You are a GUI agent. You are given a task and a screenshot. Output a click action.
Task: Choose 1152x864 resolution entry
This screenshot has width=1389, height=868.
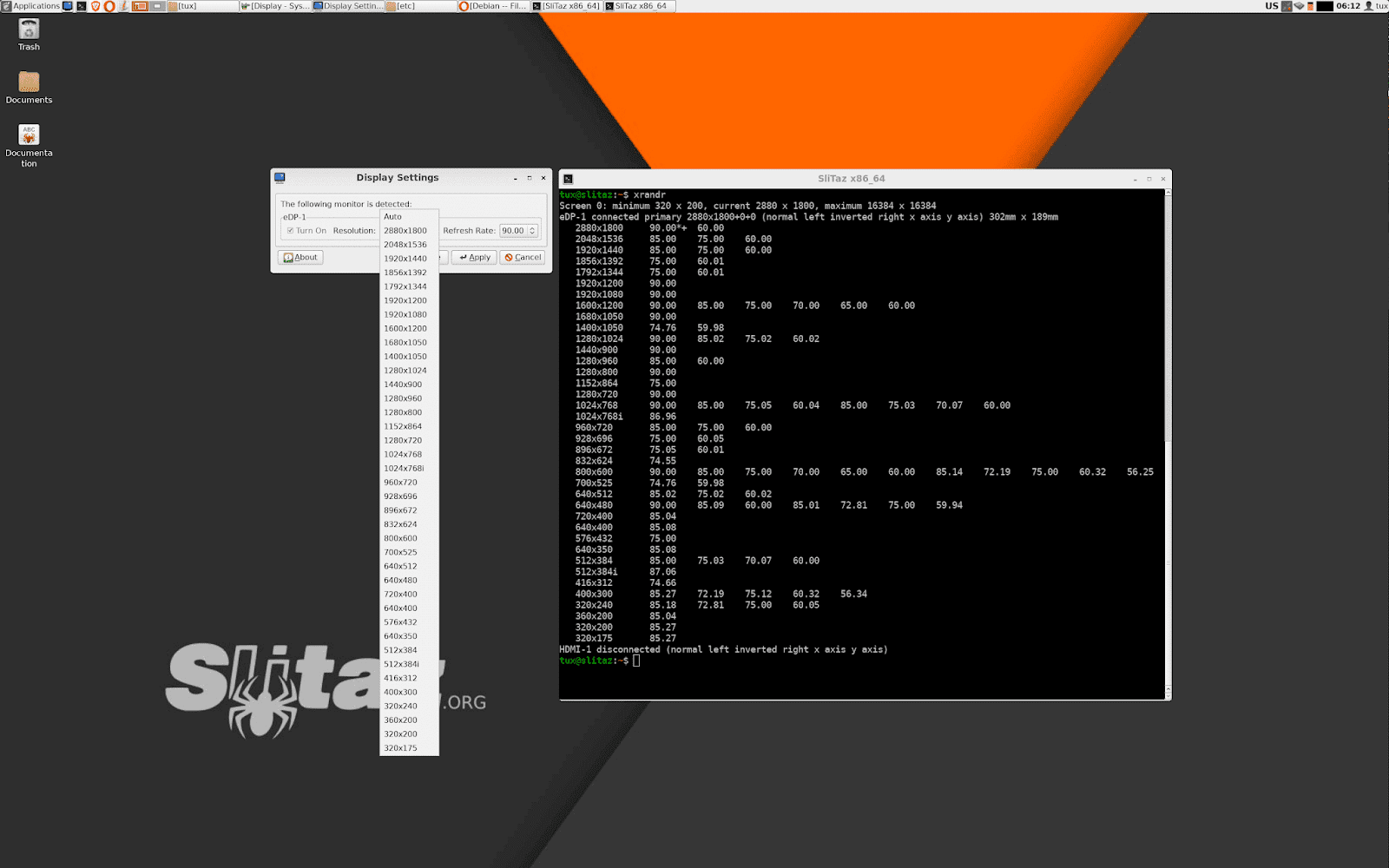click(409, 426)
